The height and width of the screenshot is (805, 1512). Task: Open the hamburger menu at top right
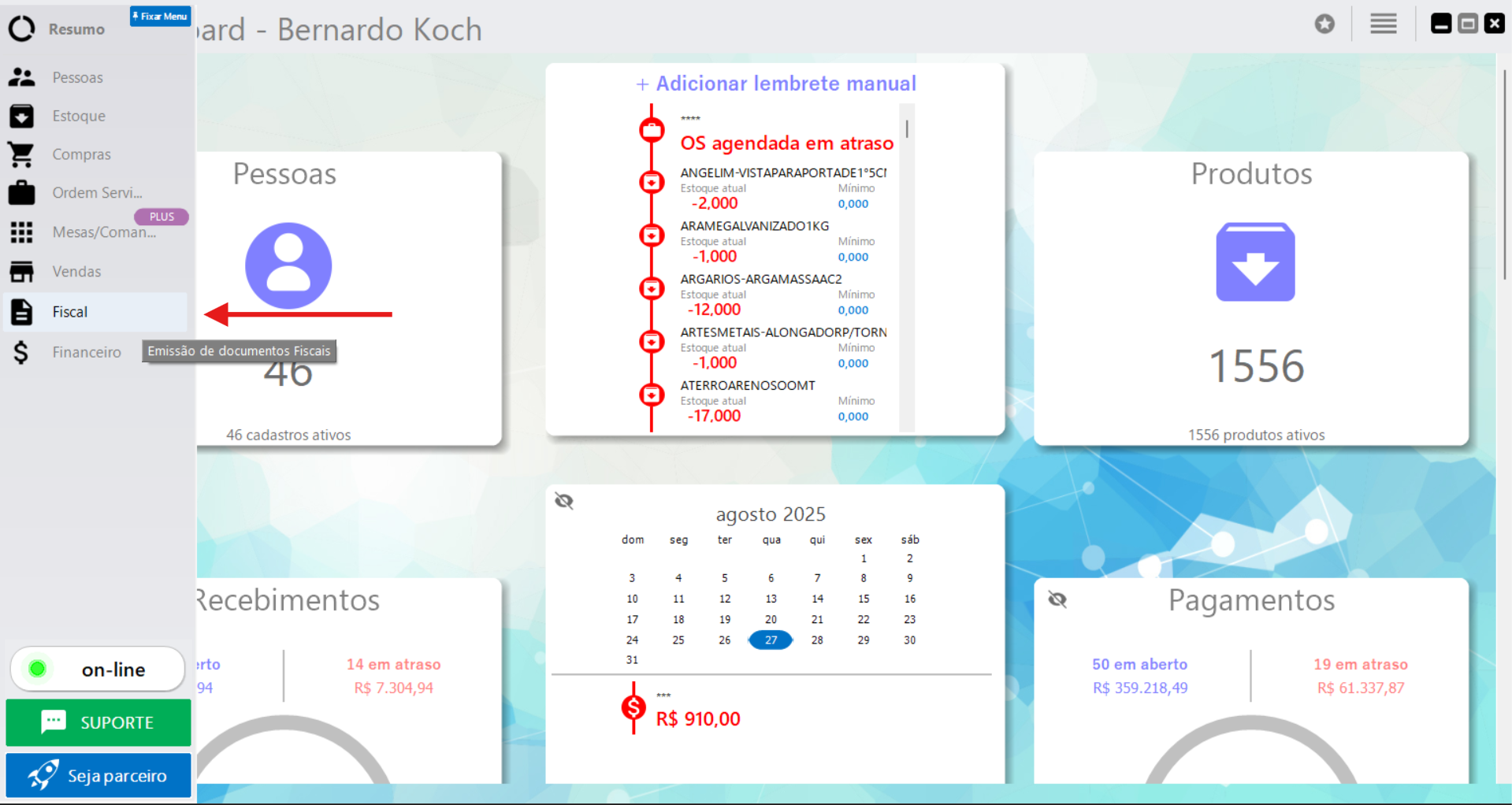click(1383, 24)
